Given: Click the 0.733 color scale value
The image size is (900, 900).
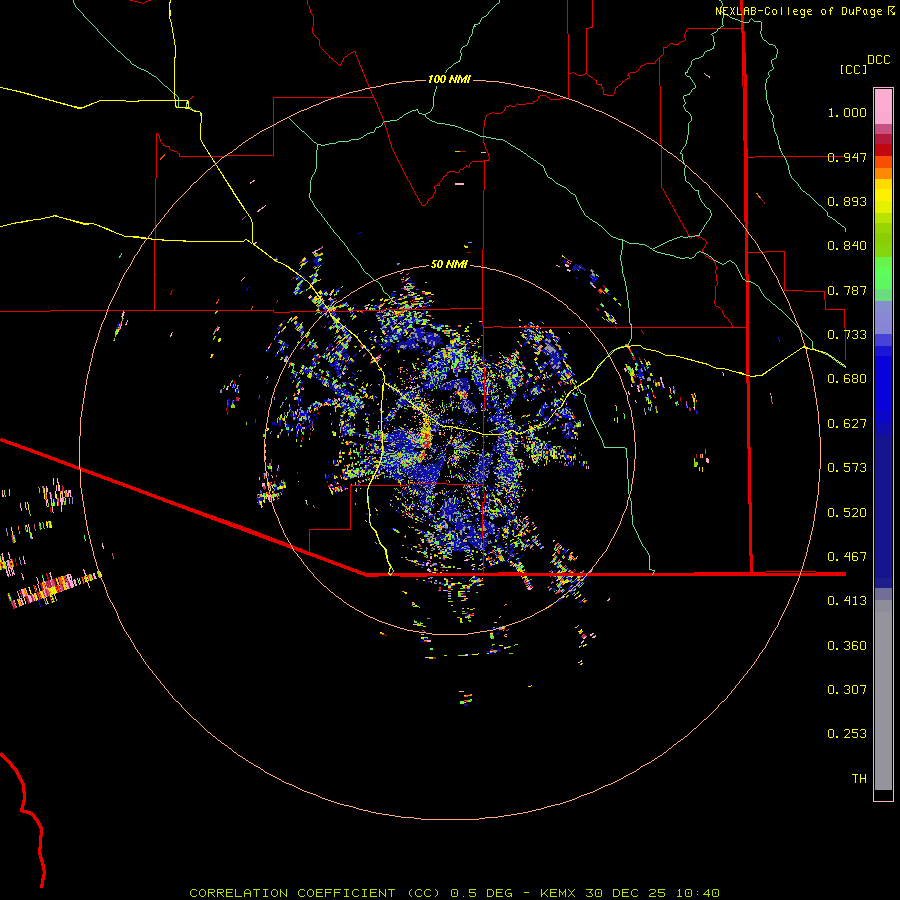Looking at the screenshot, I should tap(847, 335).
